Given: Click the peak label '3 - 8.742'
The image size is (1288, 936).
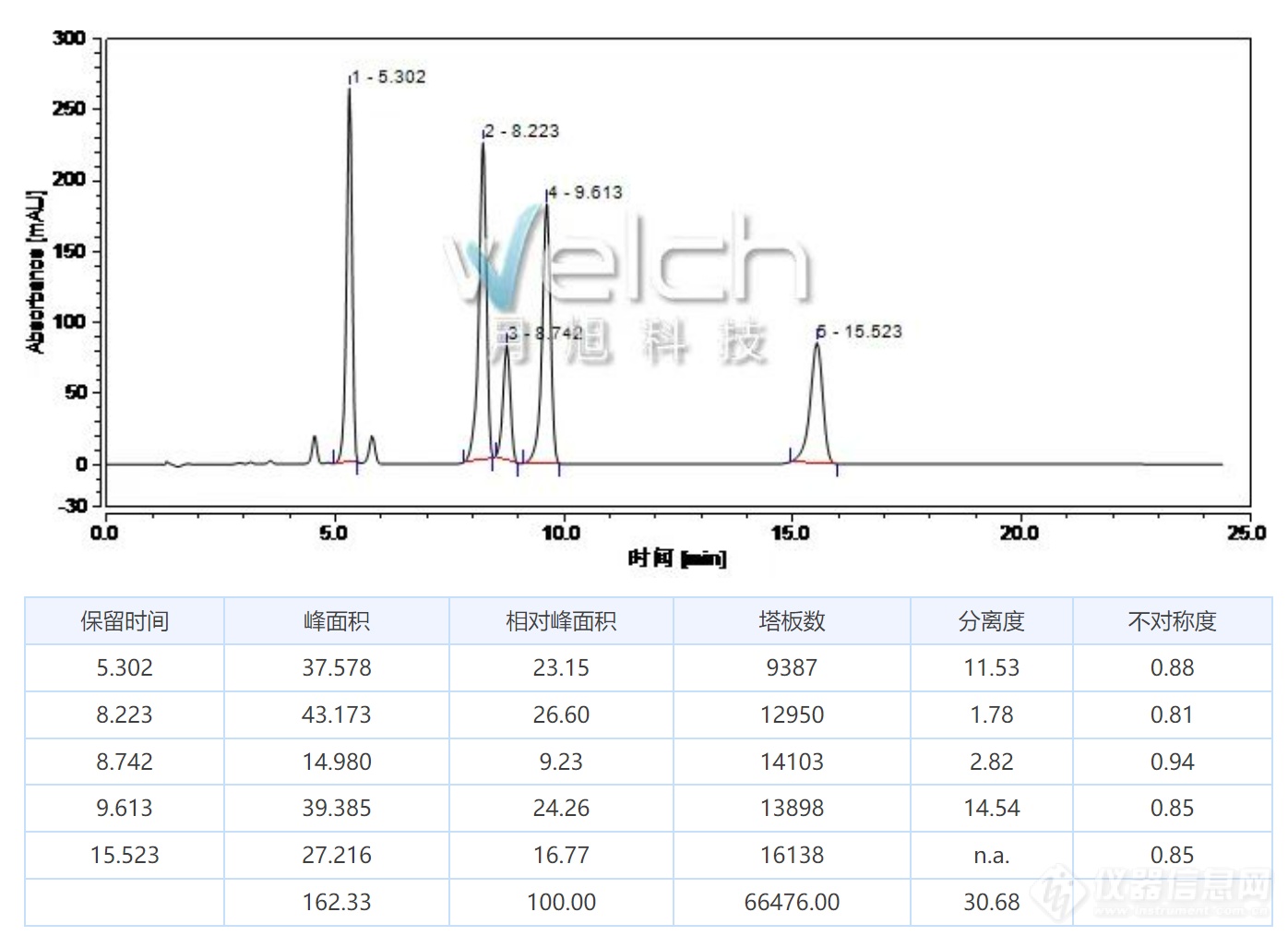Looking at the screenshot, I should click(x=544, y=333).
